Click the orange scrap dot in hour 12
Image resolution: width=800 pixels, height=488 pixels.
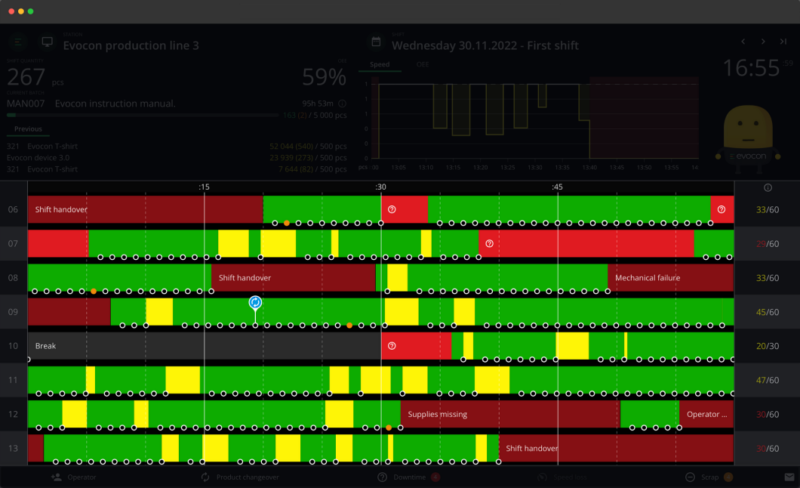tap(389, 428)
